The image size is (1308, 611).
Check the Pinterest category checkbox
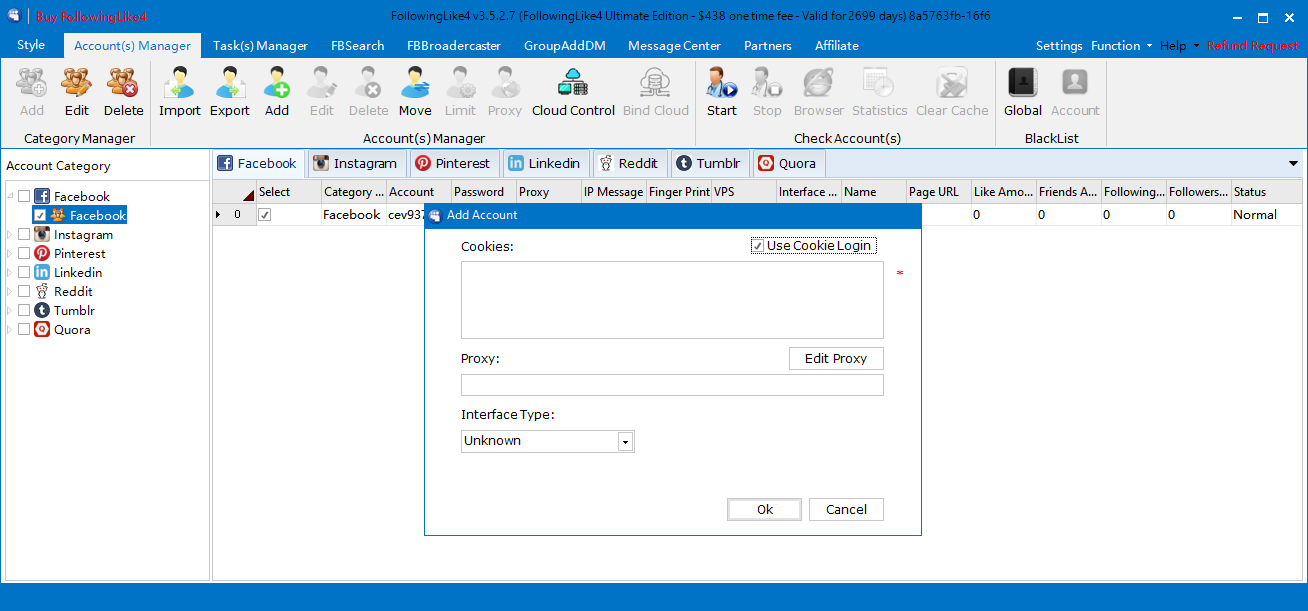point(24,254)
